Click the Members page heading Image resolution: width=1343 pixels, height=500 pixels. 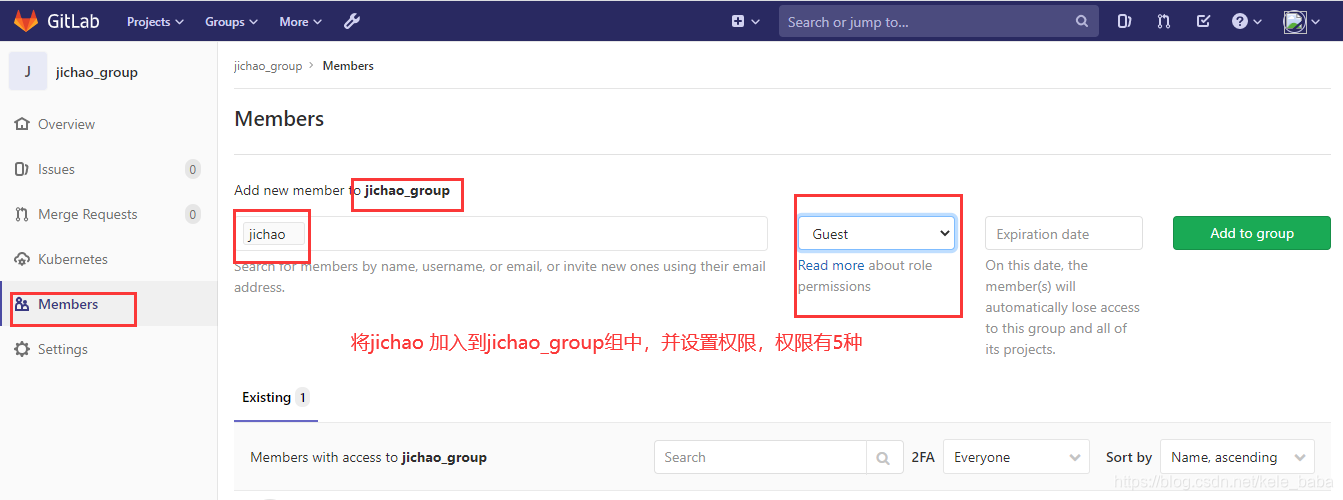click(x=279, y=118)
